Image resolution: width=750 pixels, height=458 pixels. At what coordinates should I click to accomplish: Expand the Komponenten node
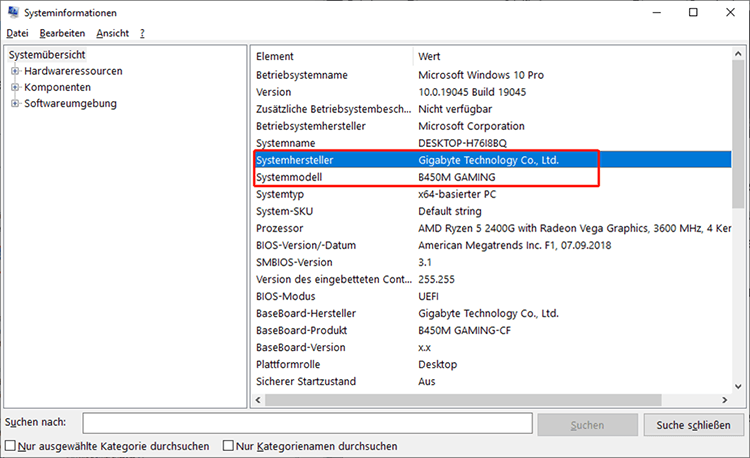coord(15,87)
